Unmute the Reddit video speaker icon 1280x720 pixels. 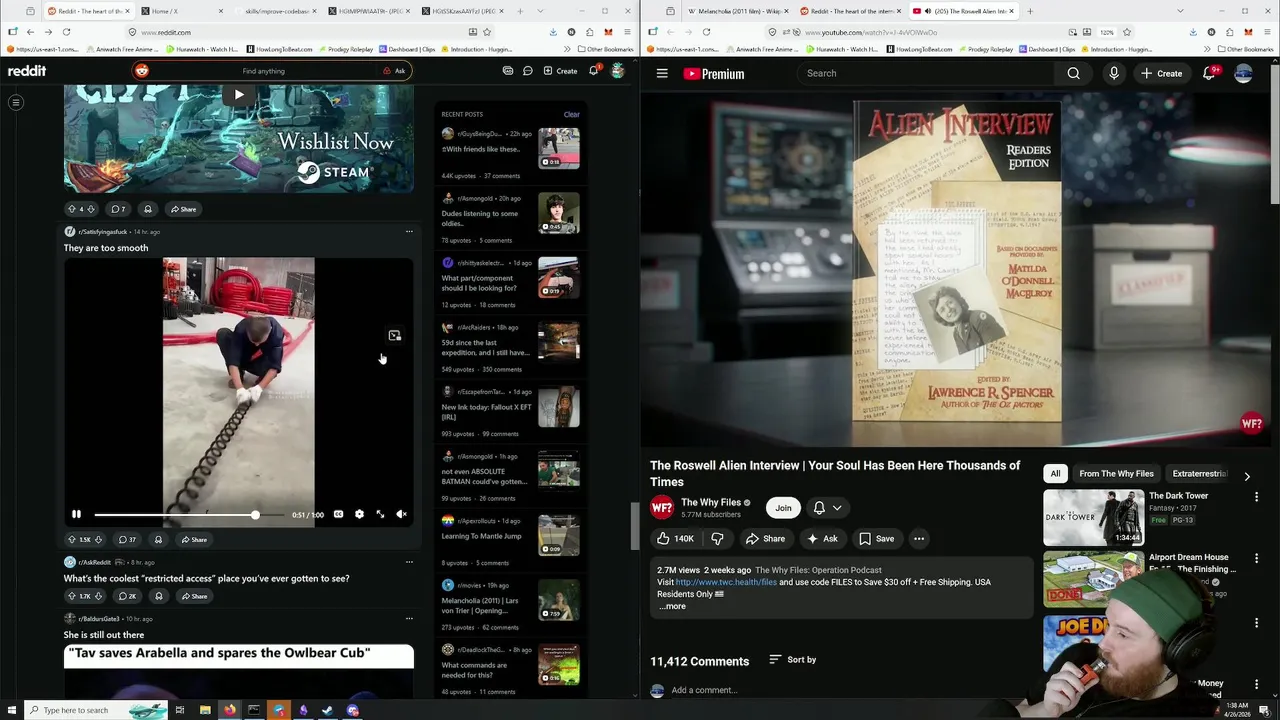click(x=401, y=514)
